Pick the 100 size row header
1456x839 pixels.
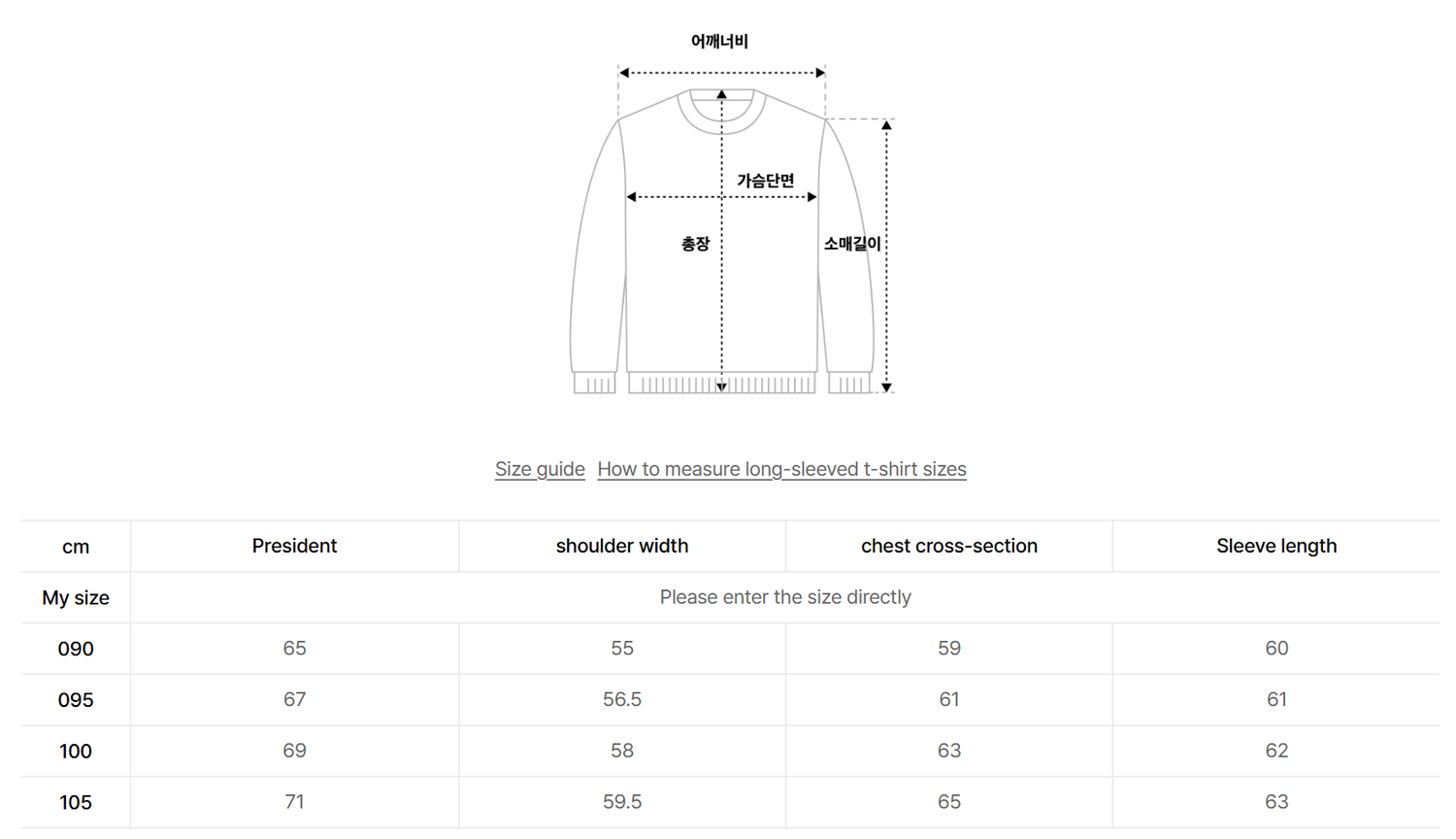point(76,752)
